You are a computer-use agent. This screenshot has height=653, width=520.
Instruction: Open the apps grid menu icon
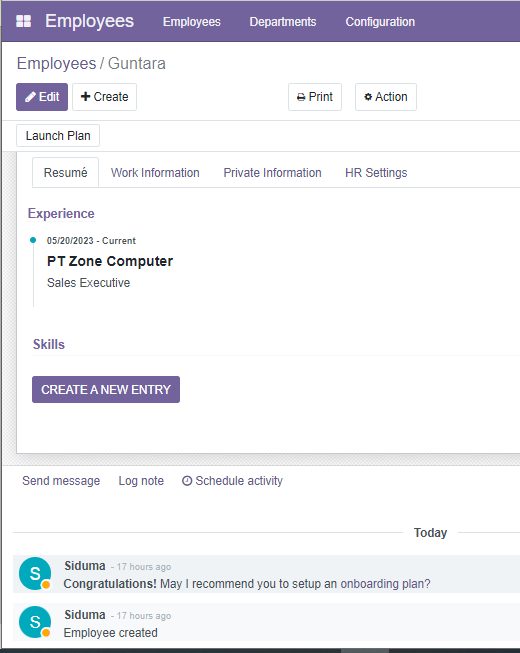(23, 21)
